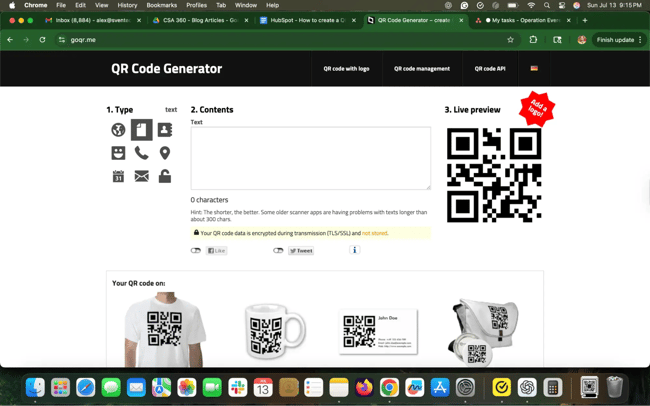Screen dimensions: 650x406
Task: Enable the Tweet toggle switch
Action: [x=278, y=250]
